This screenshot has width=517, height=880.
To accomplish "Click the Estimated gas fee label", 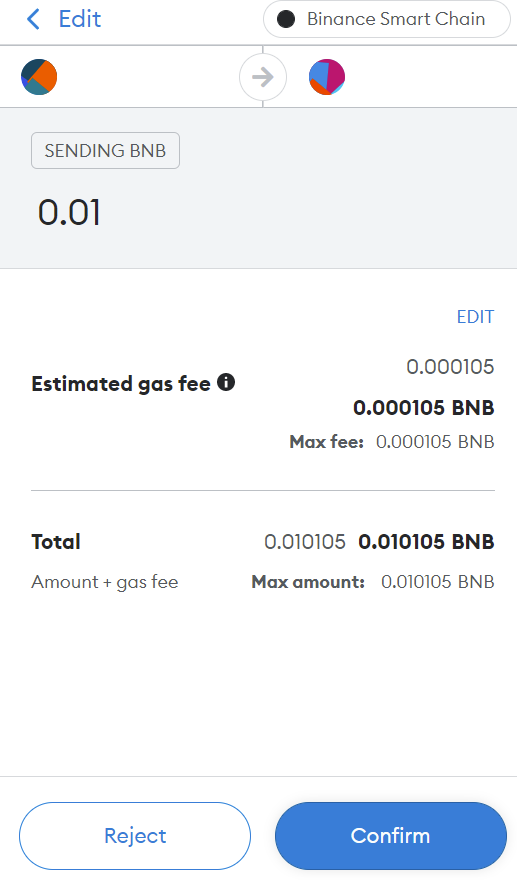I will (x=121, y=384).
